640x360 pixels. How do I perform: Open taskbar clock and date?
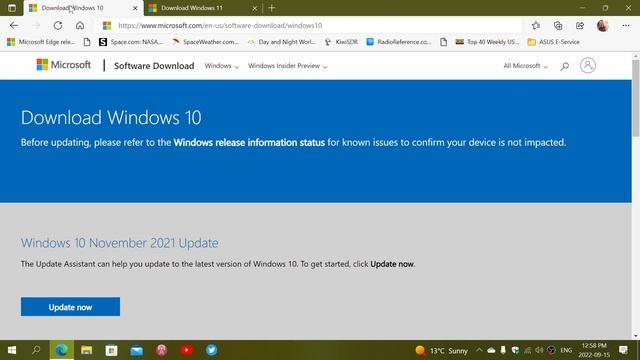point(594,350)
